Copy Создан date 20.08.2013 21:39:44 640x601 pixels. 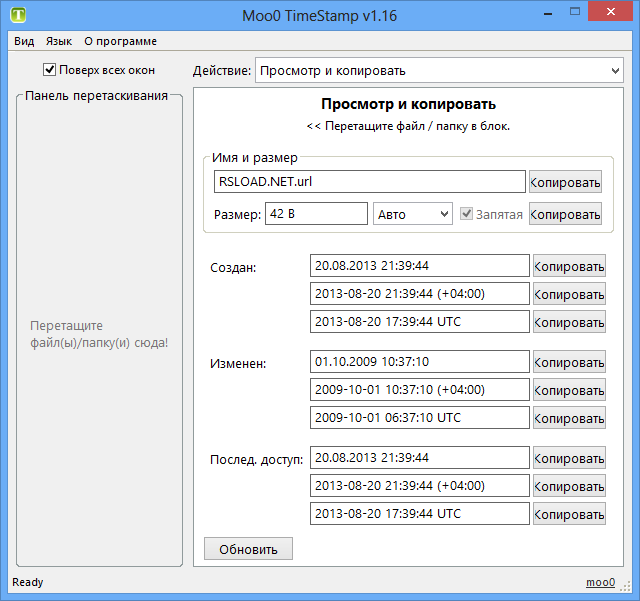click(569, 266)
